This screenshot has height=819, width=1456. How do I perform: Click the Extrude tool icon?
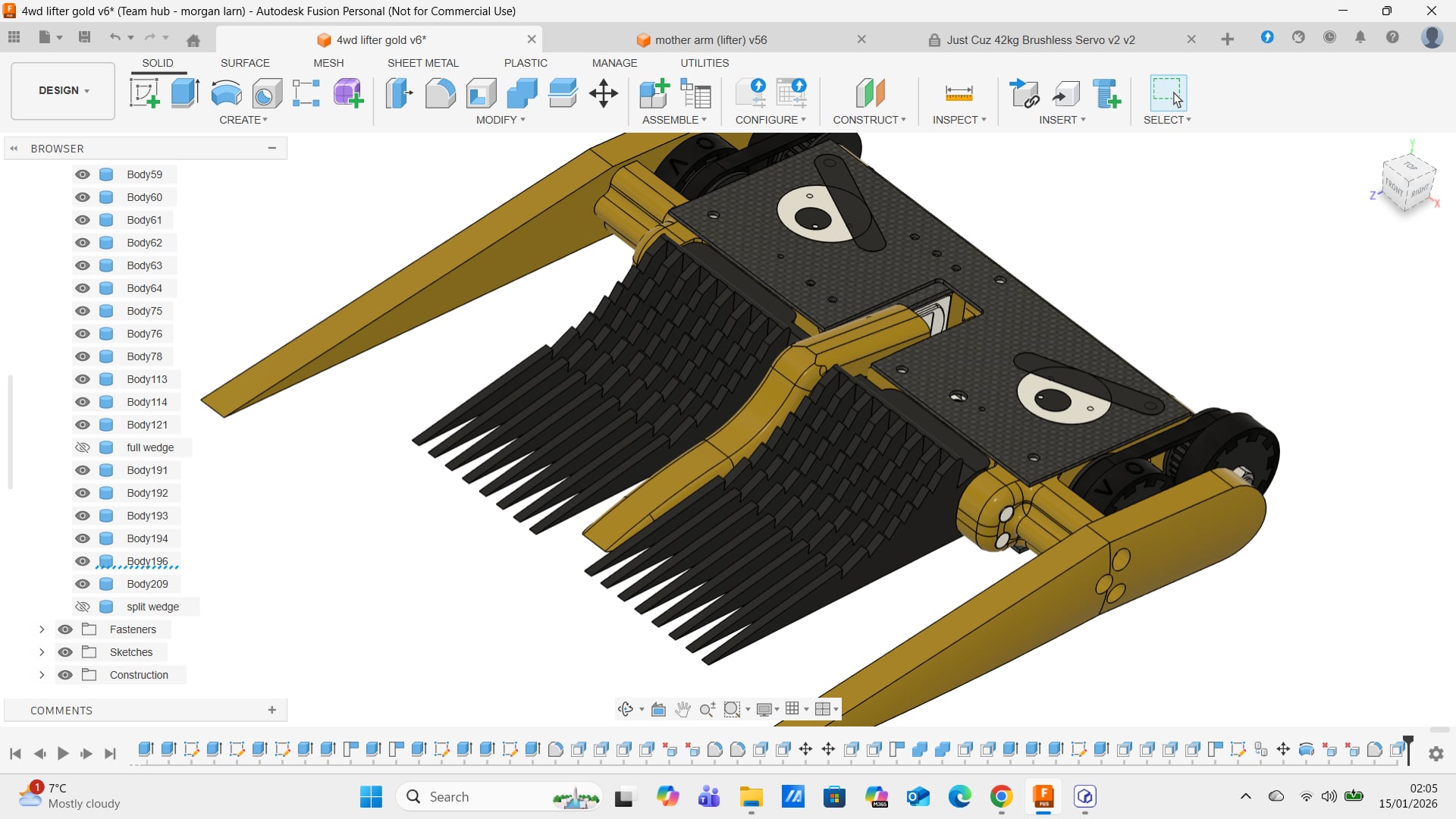[185, 93]
